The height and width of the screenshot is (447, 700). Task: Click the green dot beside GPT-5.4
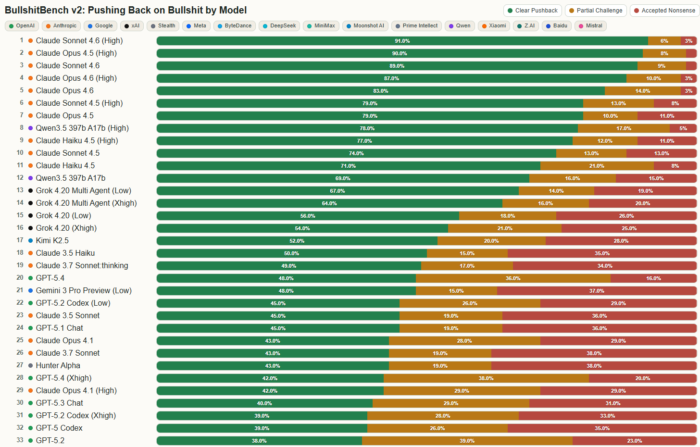[x=31, y=278]
